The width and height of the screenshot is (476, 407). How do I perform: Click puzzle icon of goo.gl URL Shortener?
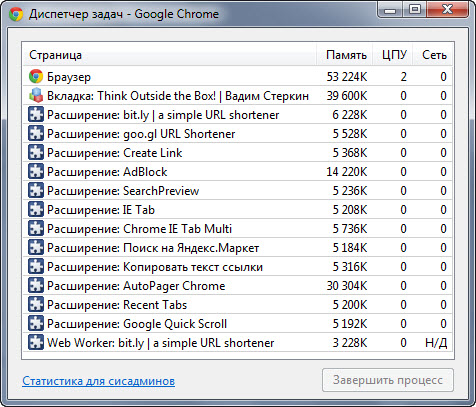click(36, 134)
